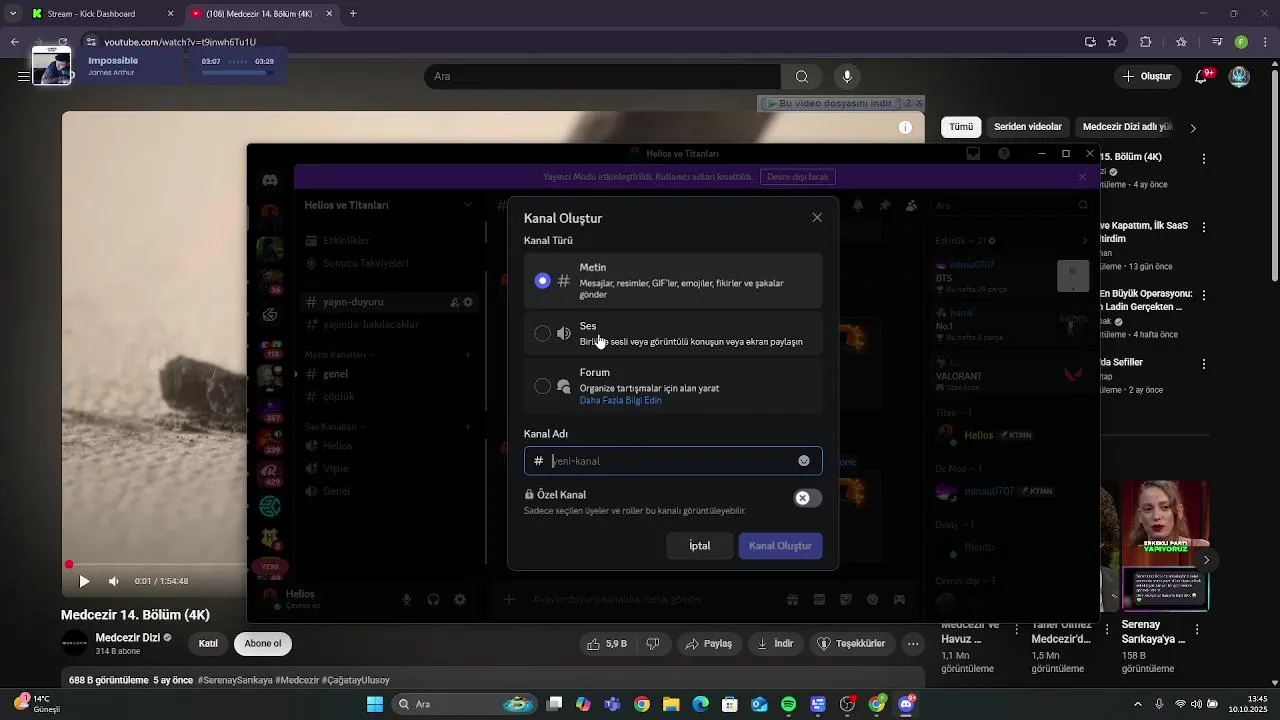Select the yayın-duyuru channel
The width and height of the screenshot is (1280, 720).
[x=353, y=302]
